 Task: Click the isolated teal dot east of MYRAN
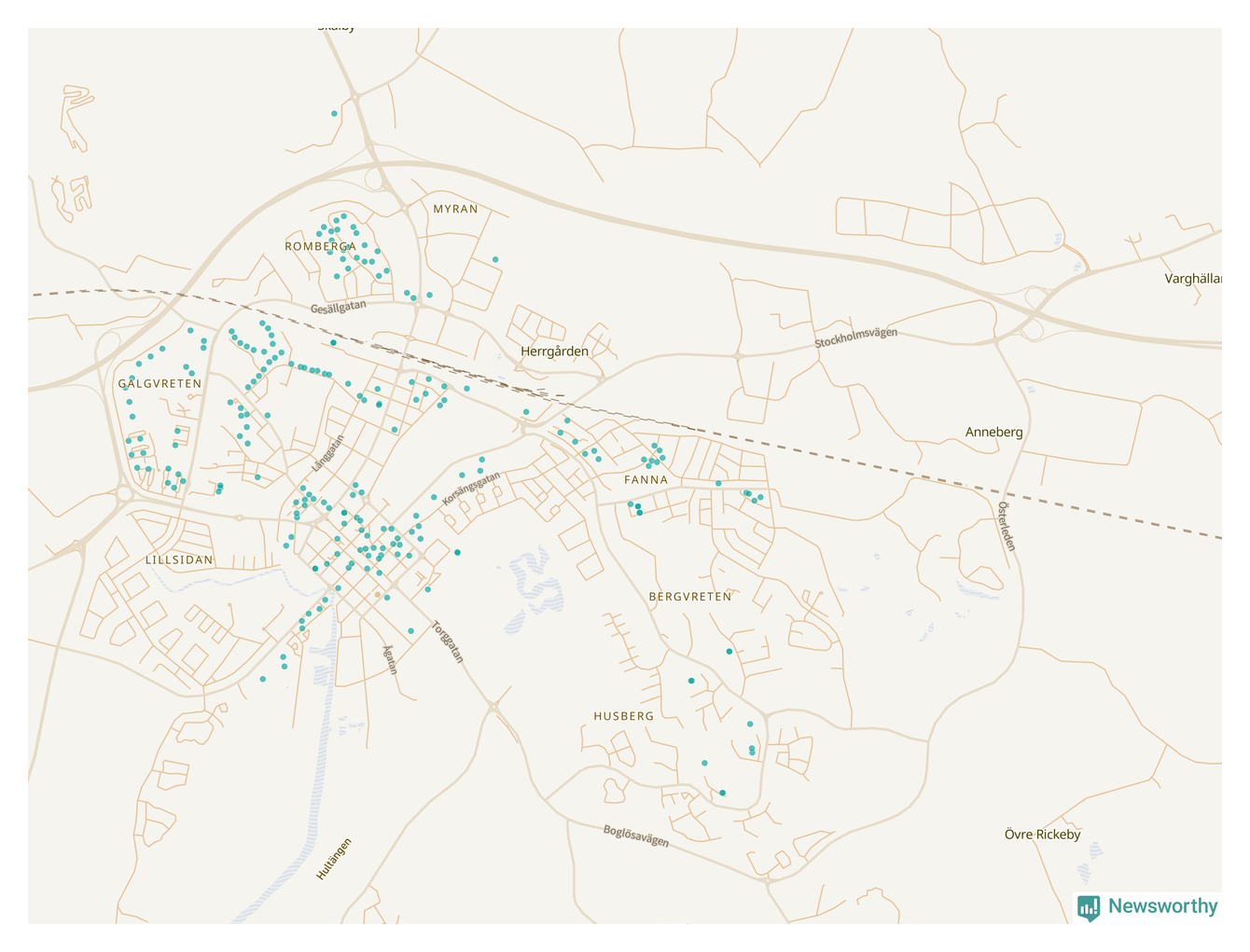click(x=495, y=259)
